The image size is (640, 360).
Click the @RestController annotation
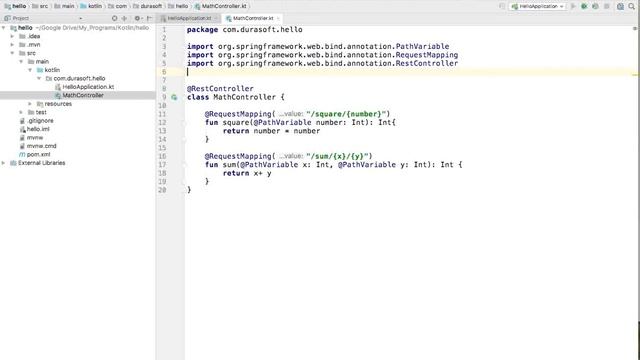pyautogui.click(x=220, y=89)
